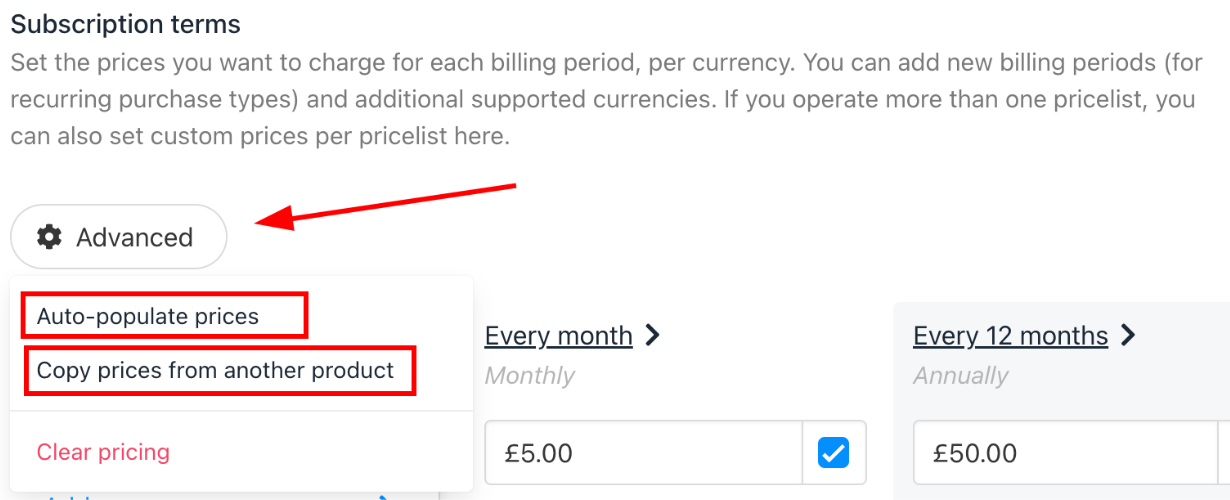Image resolution: width=1230 pixels, height=500 pixels.
Task: Click the chevron beside Every 12 months
Action: click(1129, 335)
